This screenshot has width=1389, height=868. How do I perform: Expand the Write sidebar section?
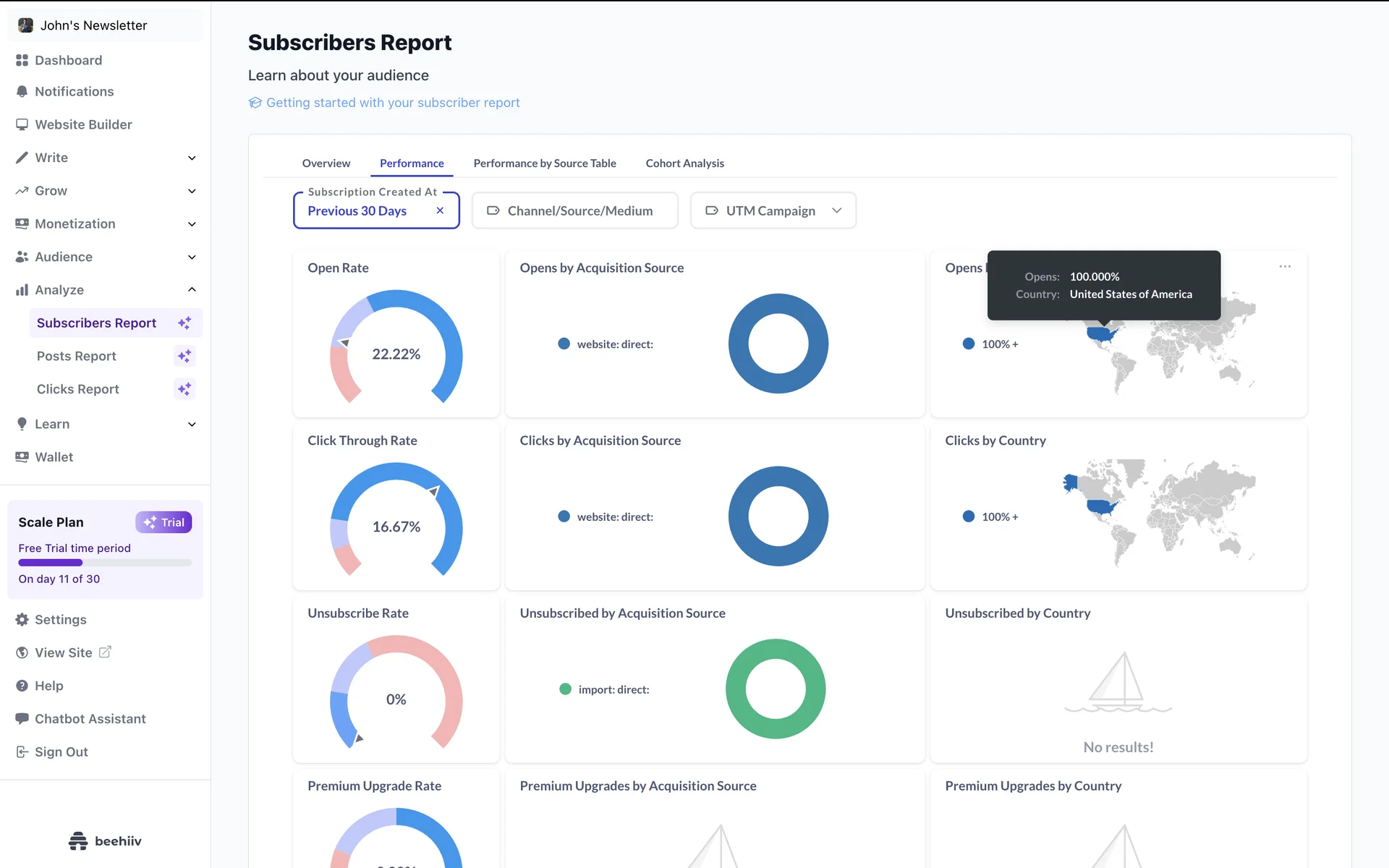(192, 158)
